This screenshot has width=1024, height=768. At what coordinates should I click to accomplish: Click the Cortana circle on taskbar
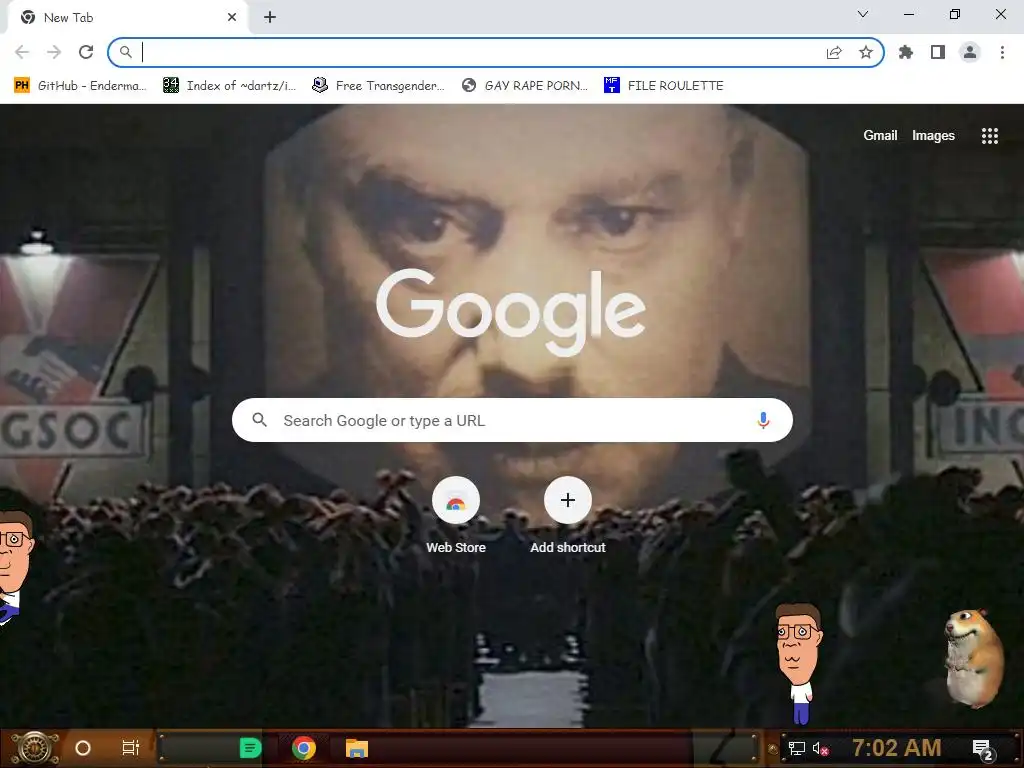tap(83, 748)
